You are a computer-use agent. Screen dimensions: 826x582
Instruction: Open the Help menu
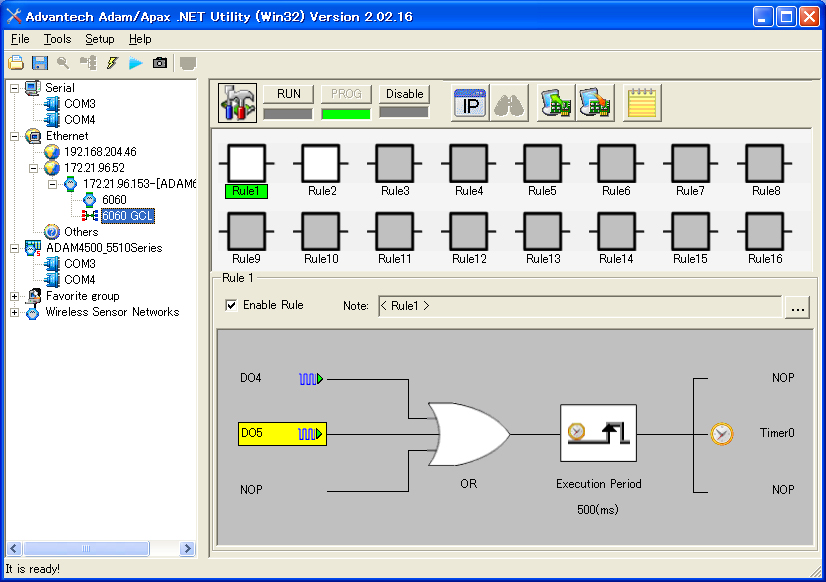coord(140,40)
